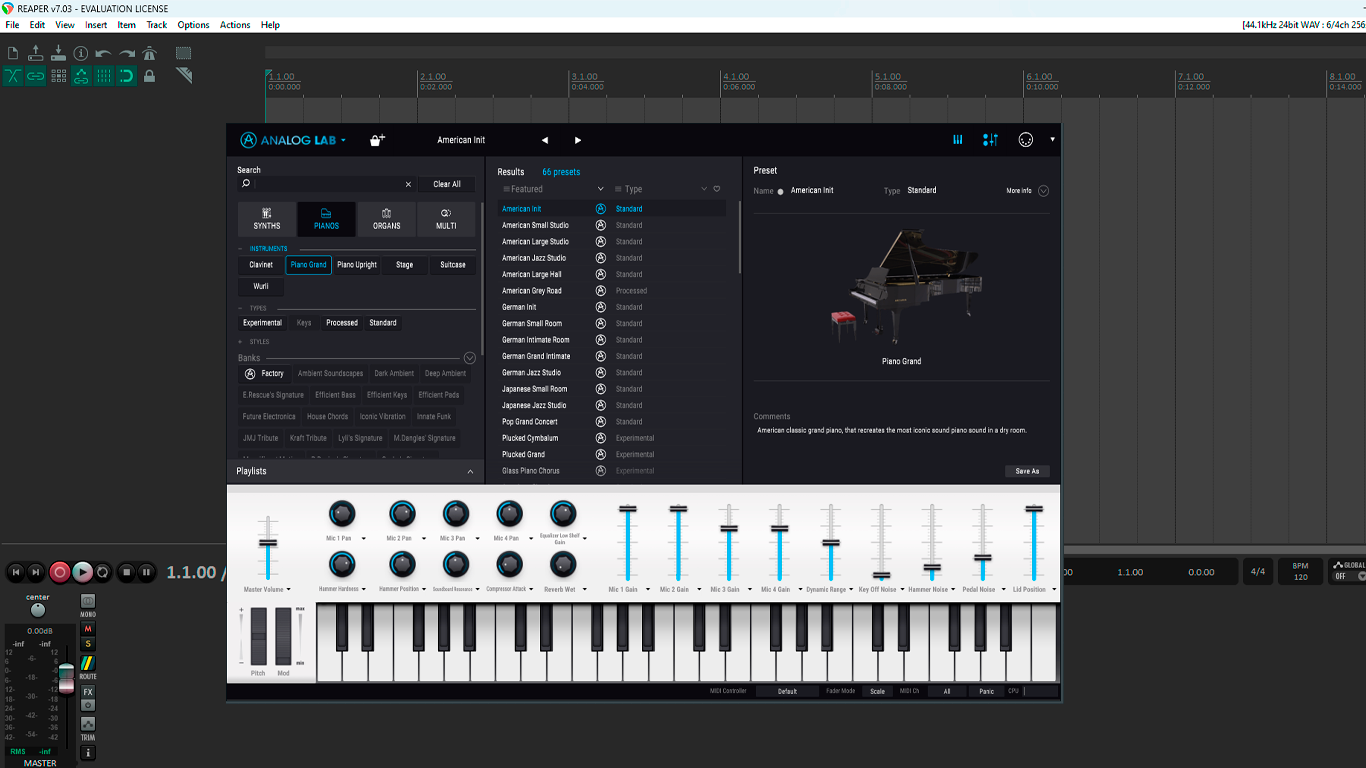1366x768 pixels.
Task: Select the Piano Upright instrument filter
Action: (x=357, y=265)
